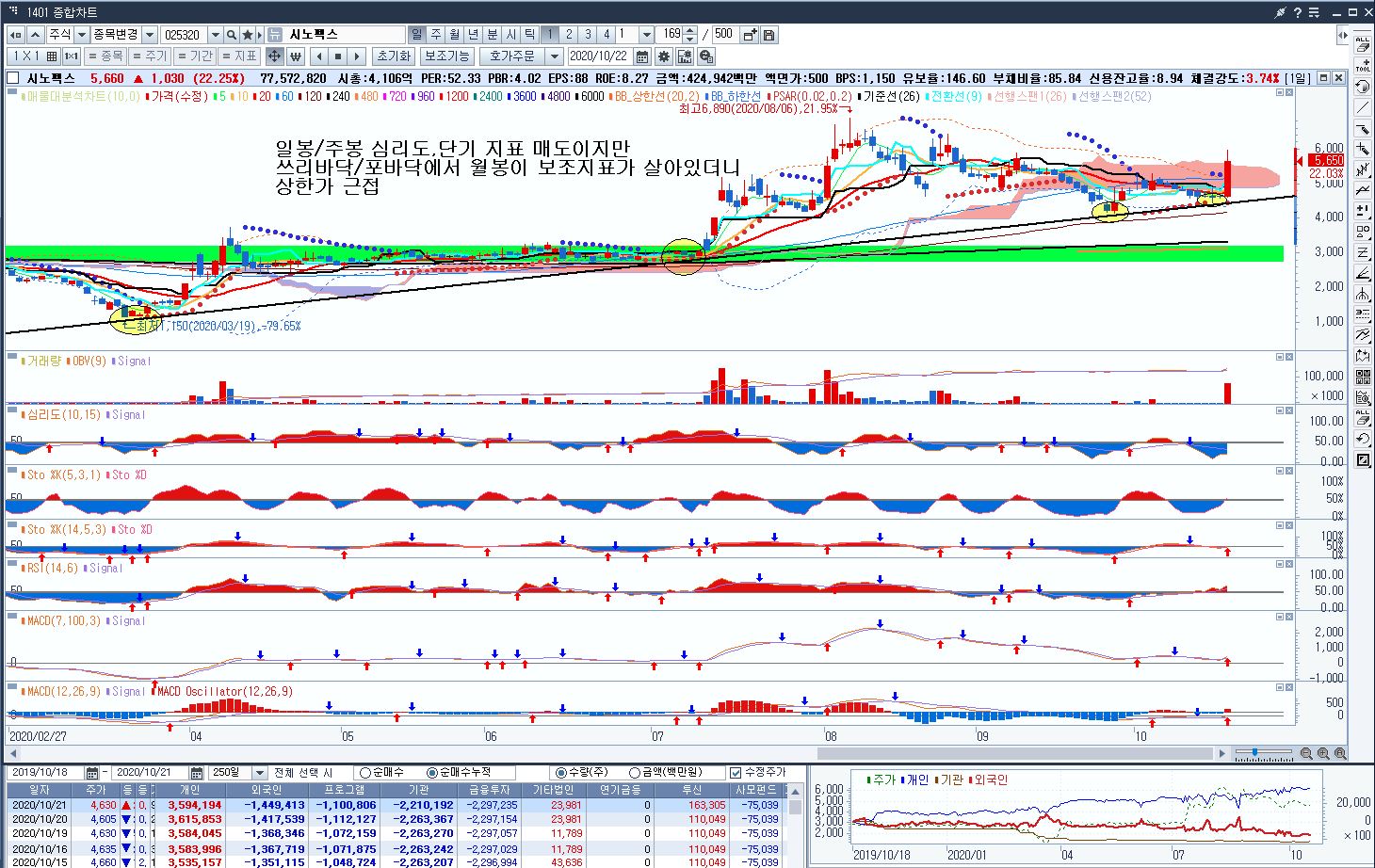Click the 초기화 reset button
Viewport: 1375px width, 868px height.
[x=393, y=56]
